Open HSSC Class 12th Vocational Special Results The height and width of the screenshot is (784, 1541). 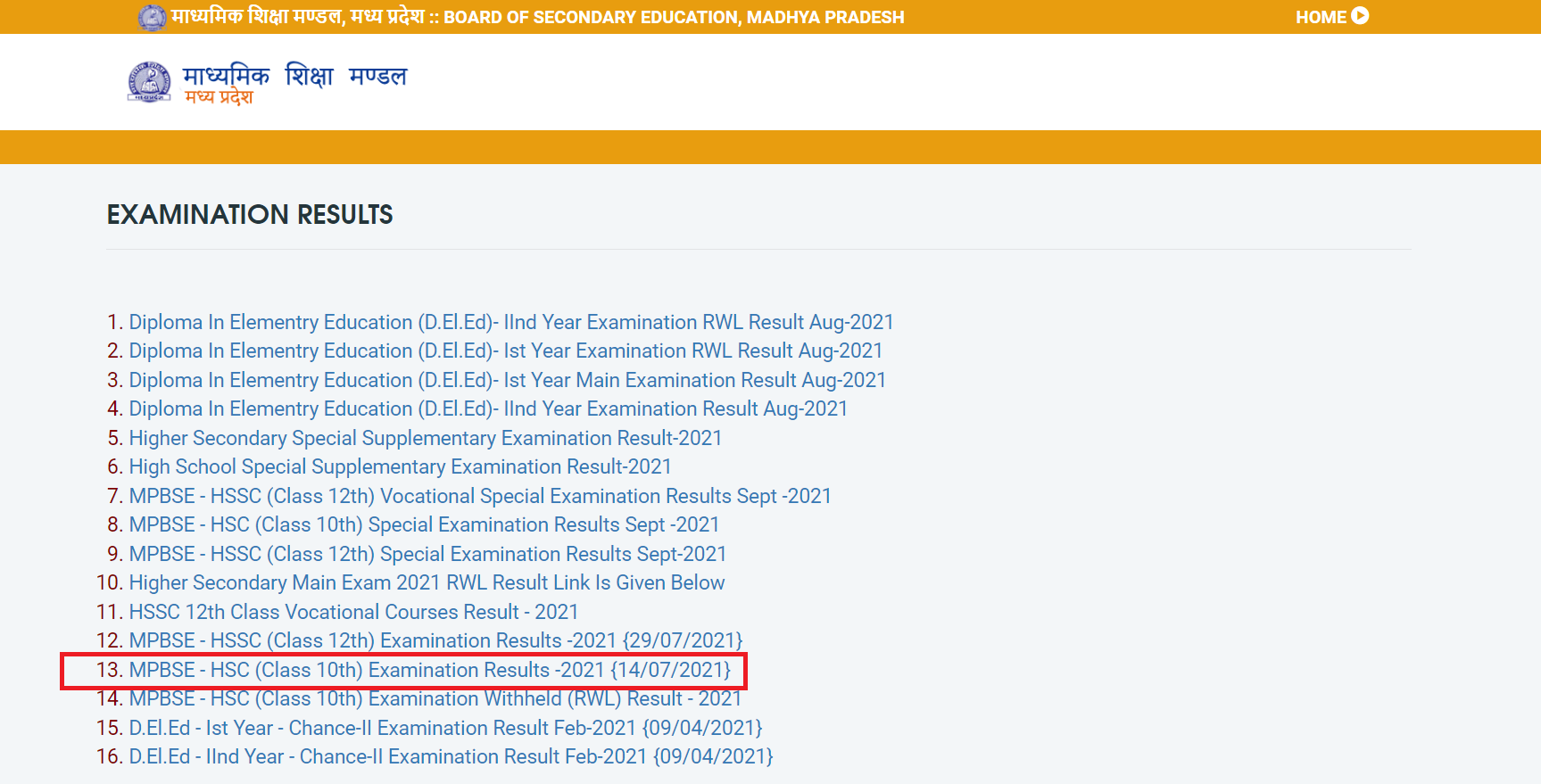(x=479, y=496)
